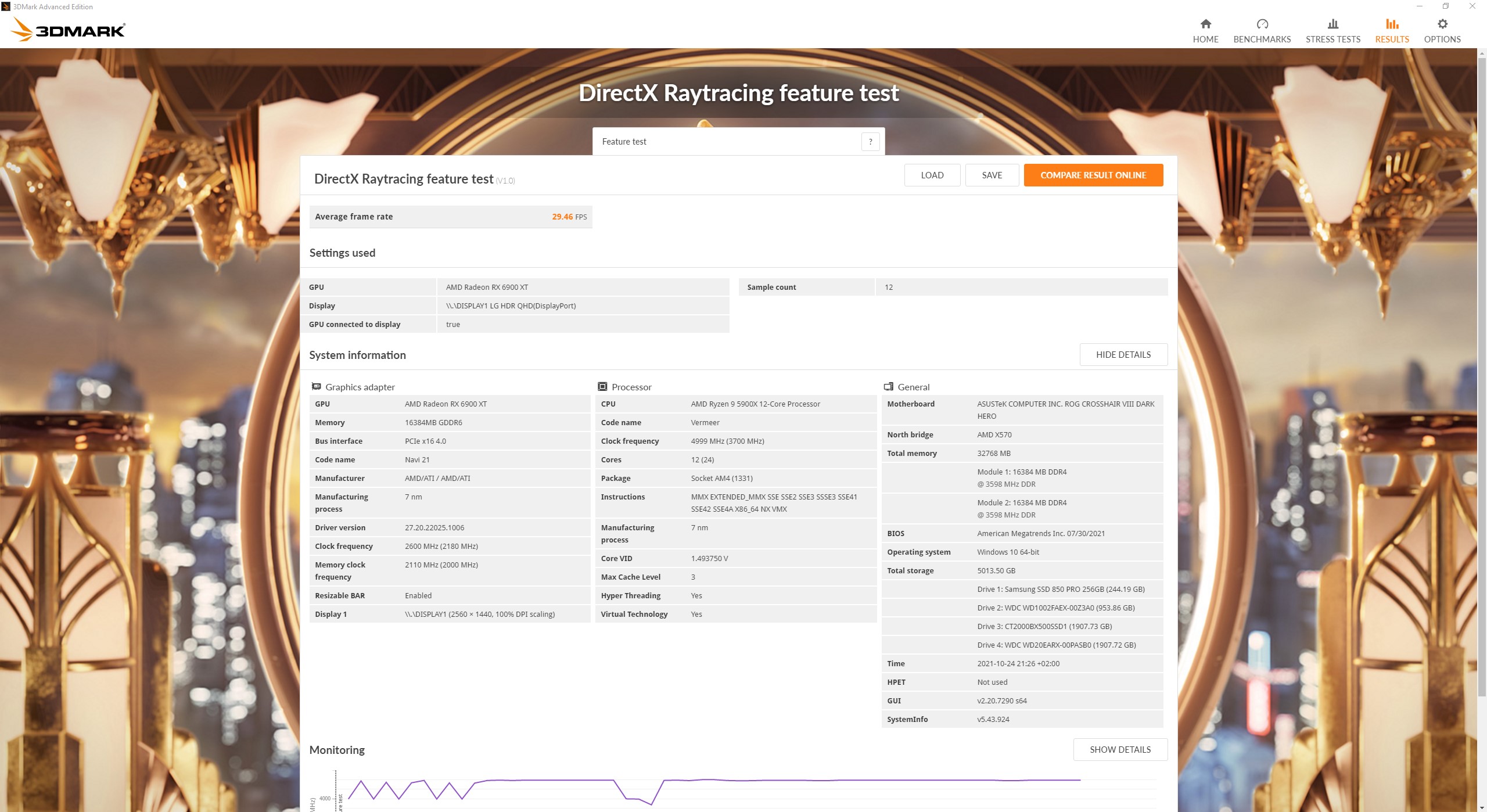The image size is (1487, 812).
Task: Select driver version 27.20.22025.1006
Action: click(434, 527)
